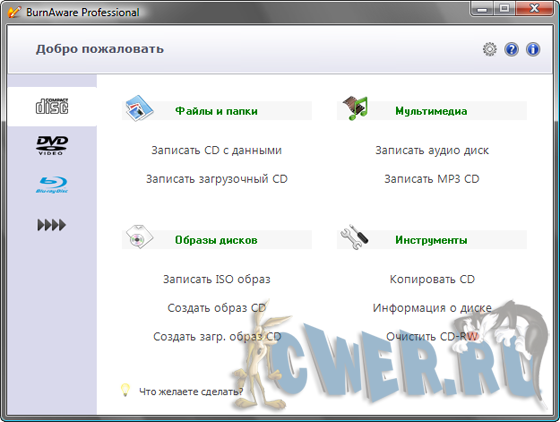Open Информация о диске

tap(432, 308)
